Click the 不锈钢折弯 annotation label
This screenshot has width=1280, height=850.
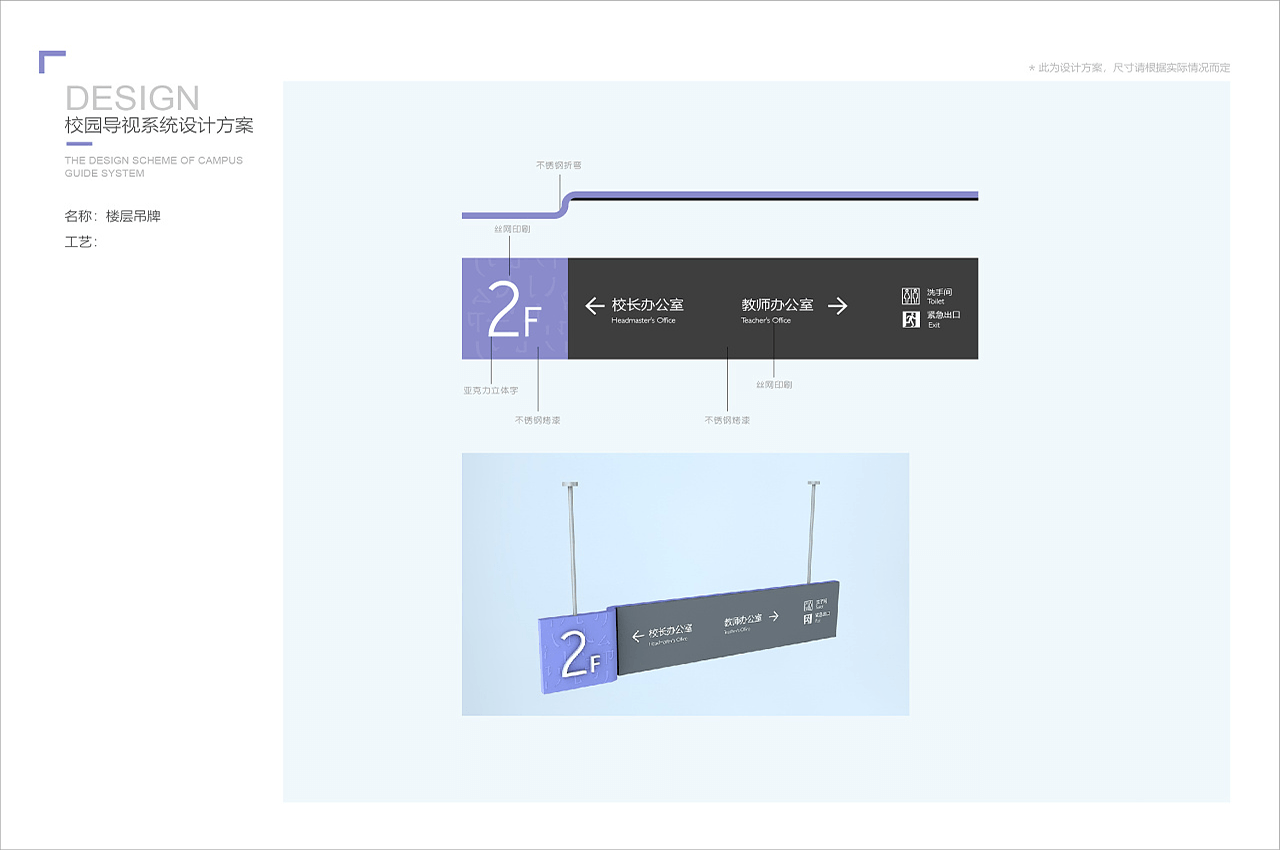559,165
